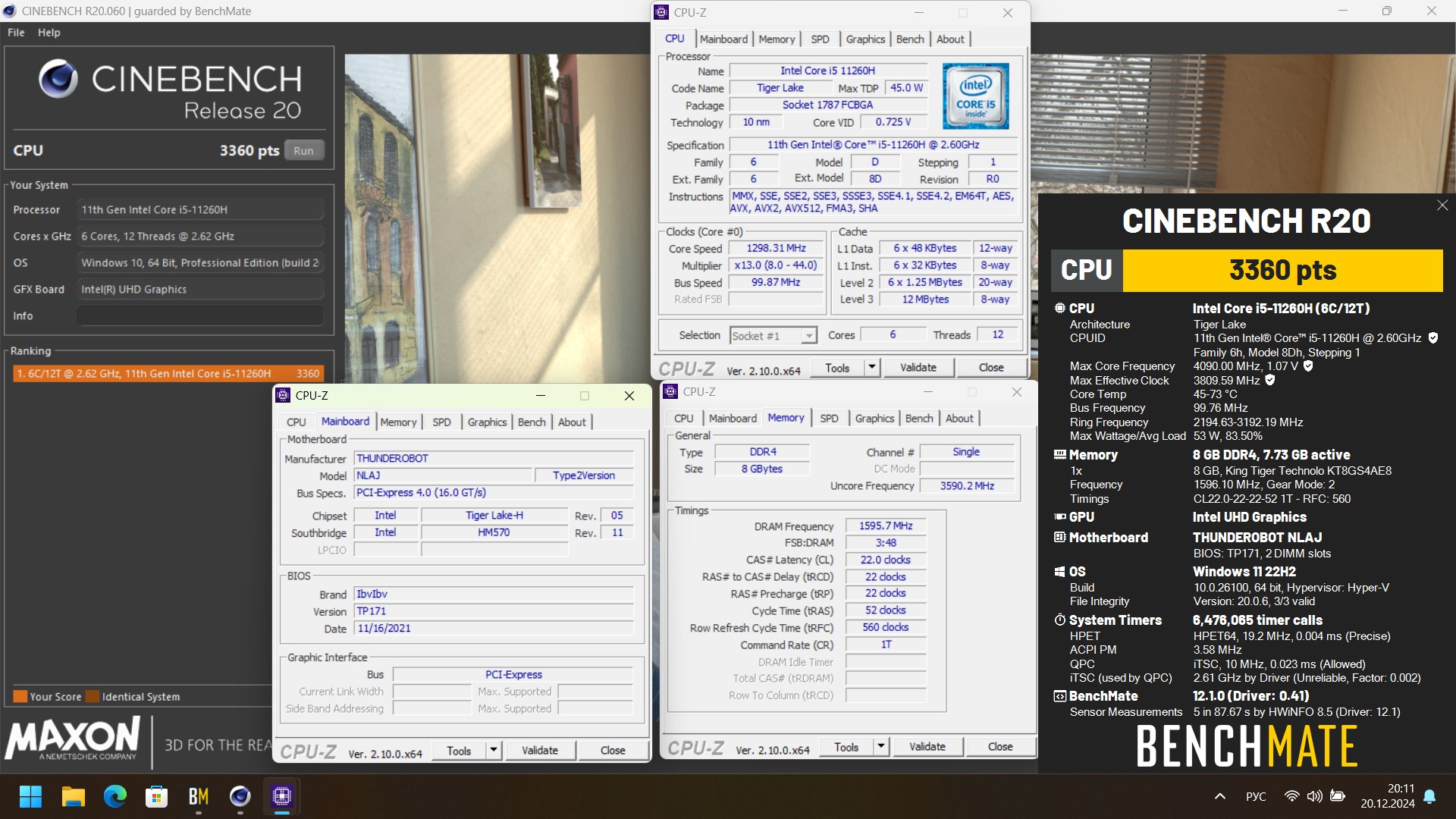This screenshot has height=819, width=1456.
Task: Switch to Mainboard tab in top CPU-Z window
Action: [723, 39]
